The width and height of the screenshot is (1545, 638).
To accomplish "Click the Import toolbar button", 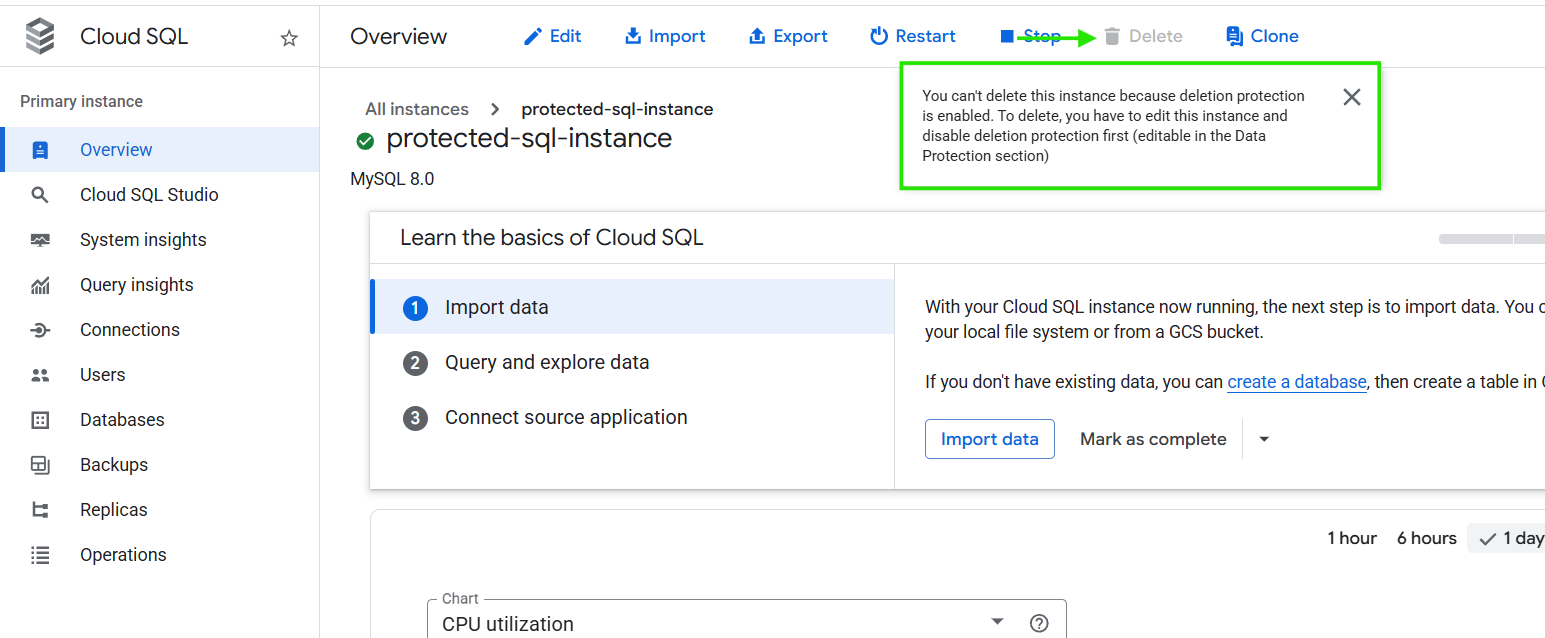I will click(665, 36).
